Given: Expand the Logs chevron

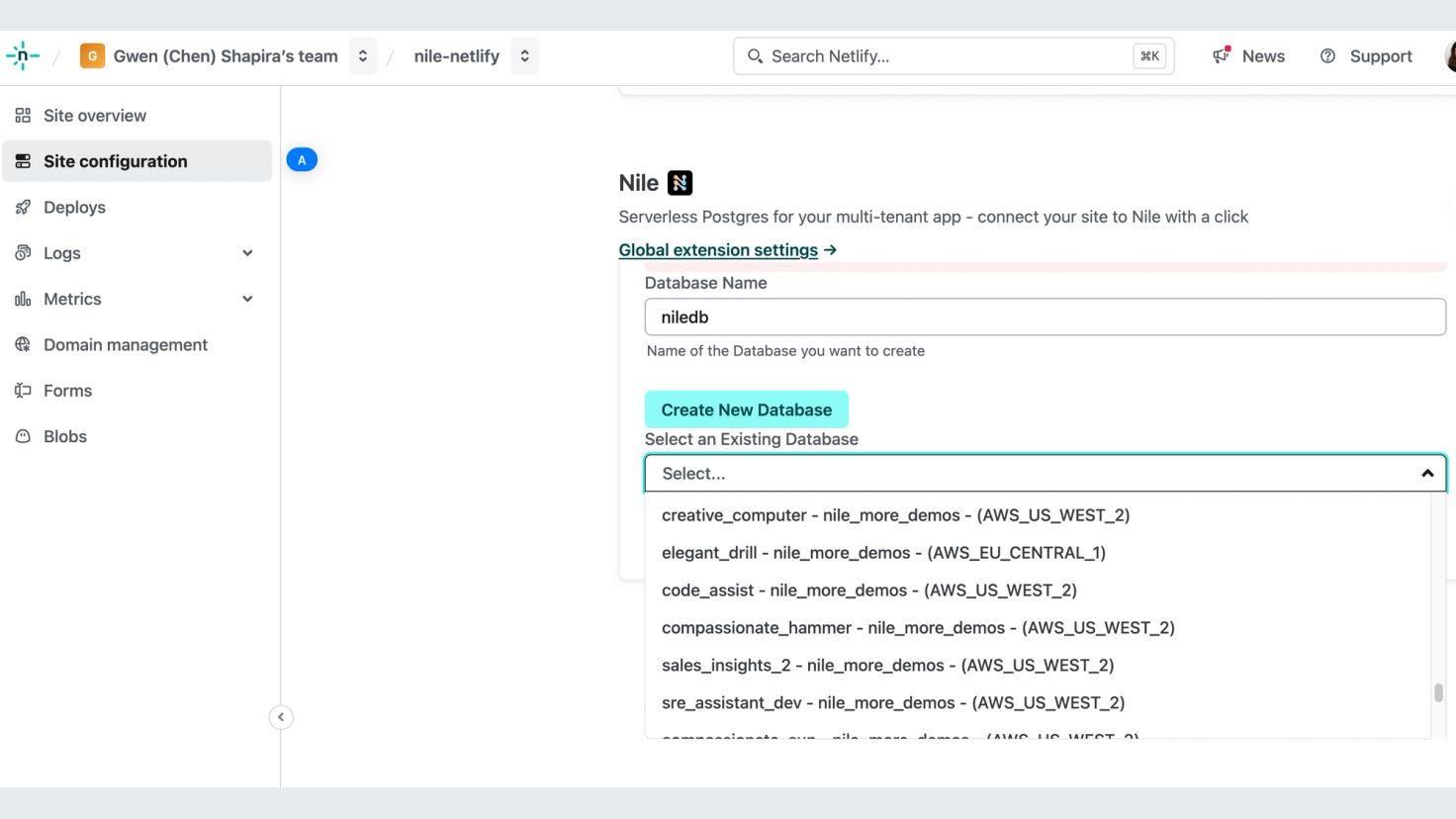Looking at the screenshot, I should coord(247,253).
